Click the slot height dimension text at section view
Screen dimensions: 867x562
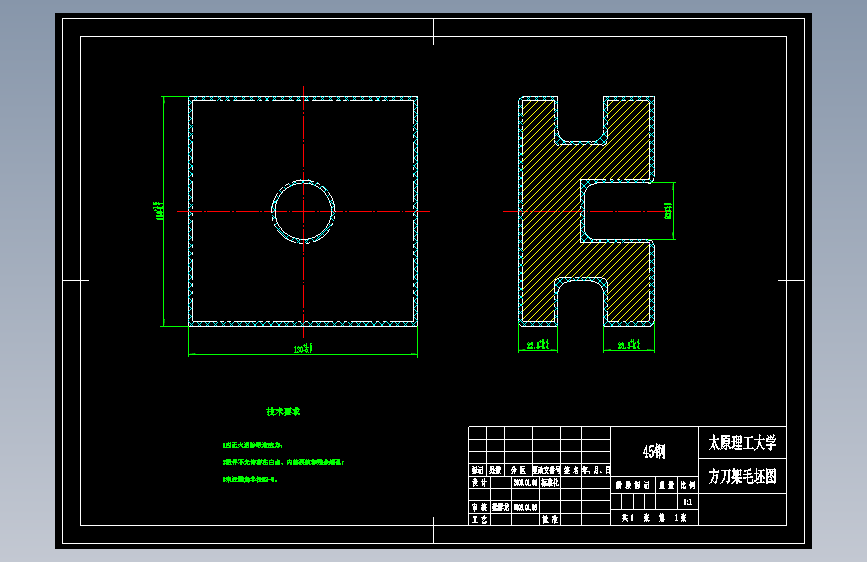[668, 211]
